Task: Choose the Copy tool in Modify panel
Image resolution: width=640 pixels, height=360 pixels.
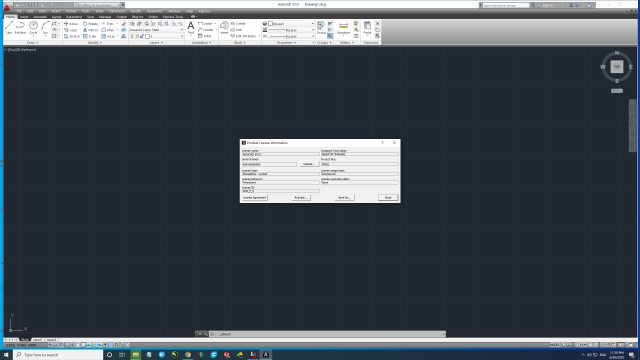Action: tap(71, 30)
